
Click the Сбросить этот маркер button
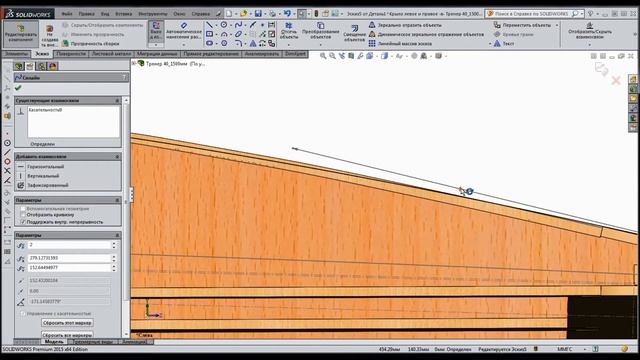pos(67,323)
